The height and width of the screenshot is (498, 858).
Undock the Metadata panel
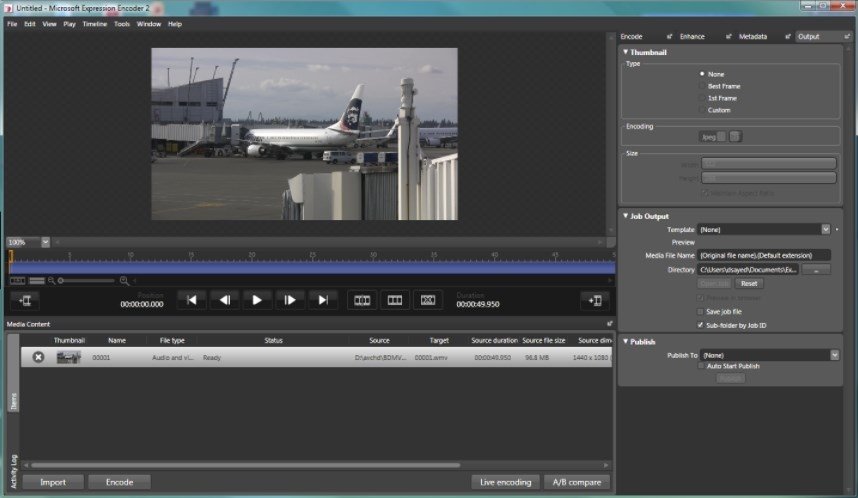point(788,37)
